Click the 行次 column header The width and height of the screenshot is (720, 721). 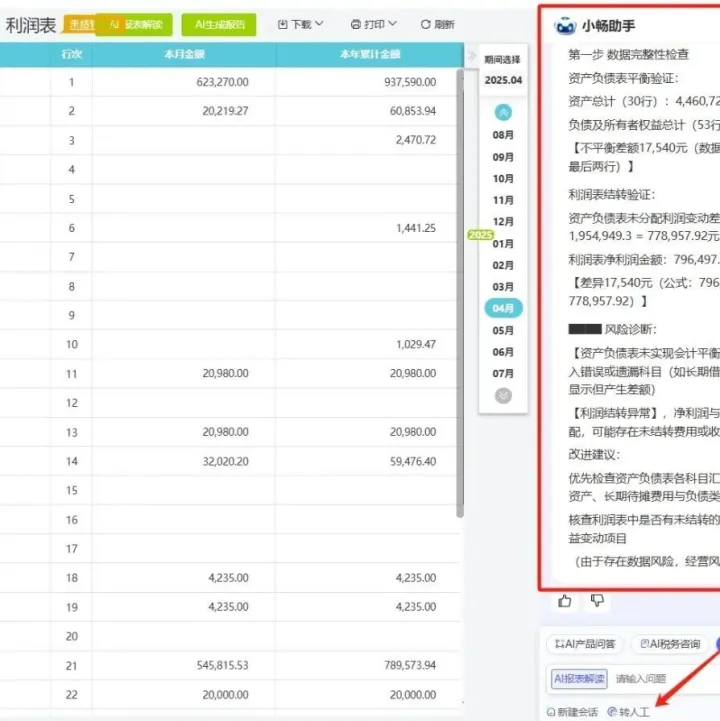coord(71,54)
